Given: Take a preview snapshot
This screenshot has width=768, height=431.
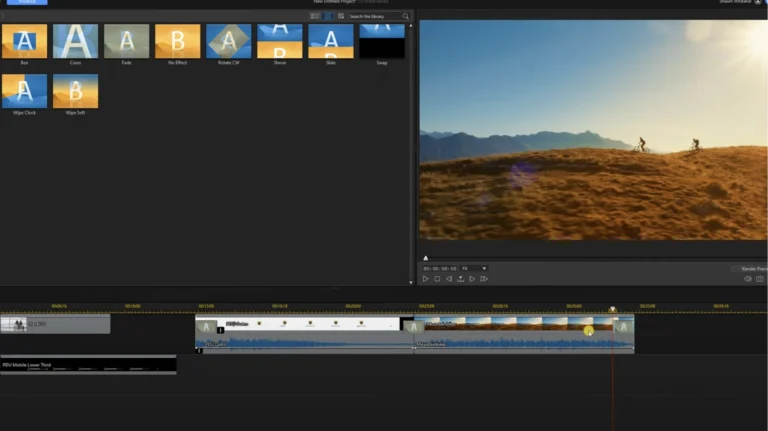Looking at the screenshot, I should pos(760,279).
